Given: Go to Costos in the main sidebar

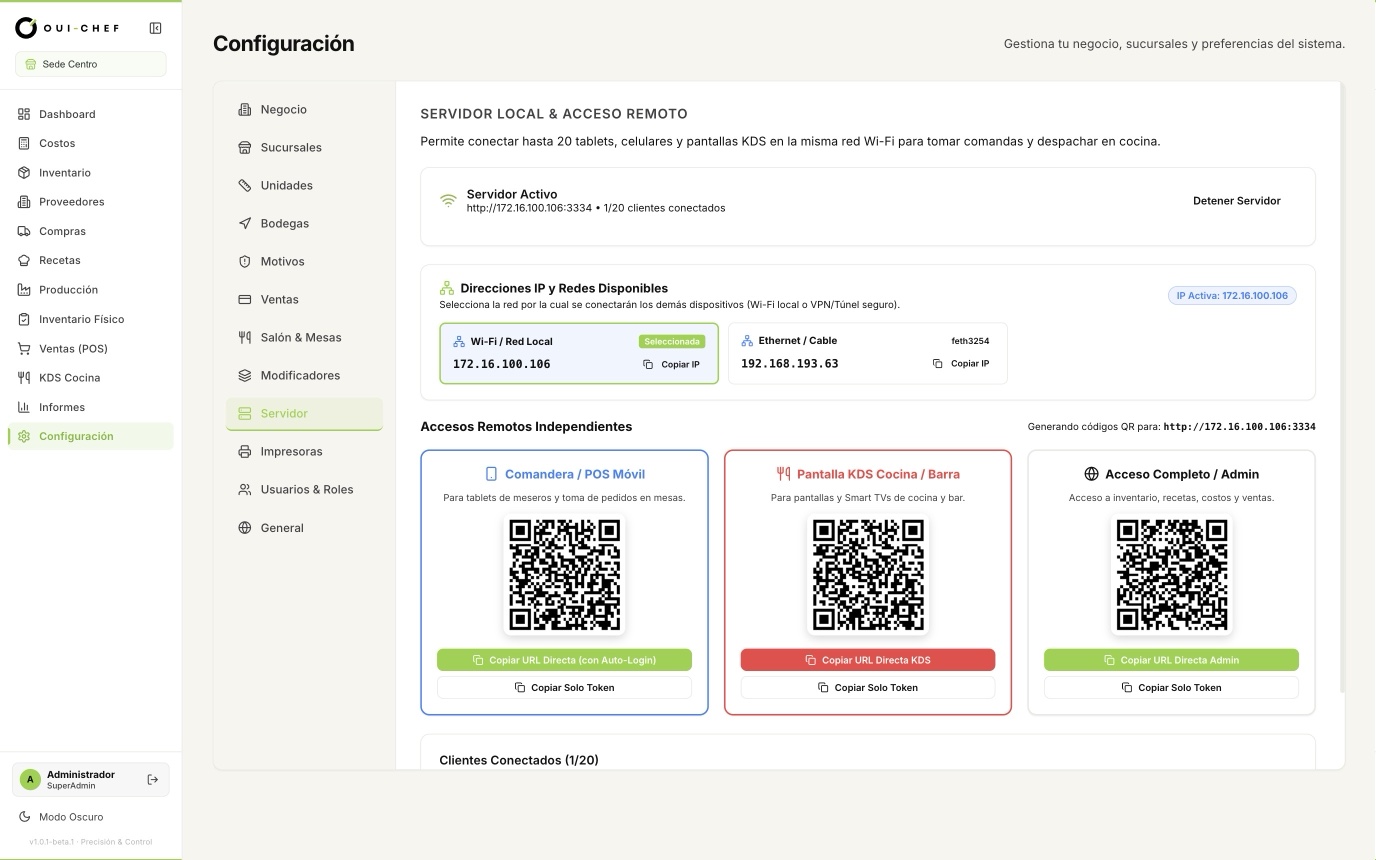Looking at the screenshot, I should pos(91,144).
